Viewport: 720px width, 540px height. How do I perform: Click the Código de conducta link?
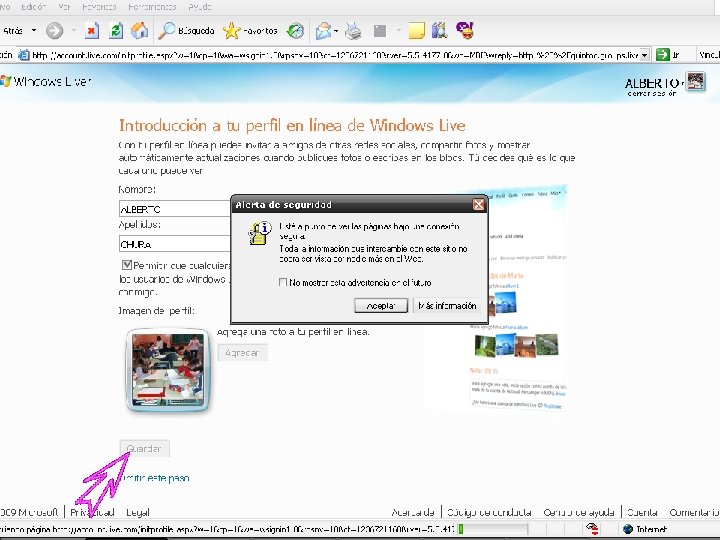click(489, 512)
